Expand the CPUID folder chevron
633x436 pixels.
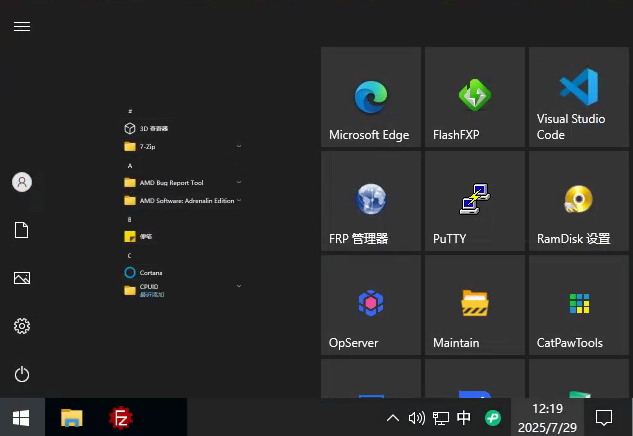239,287
